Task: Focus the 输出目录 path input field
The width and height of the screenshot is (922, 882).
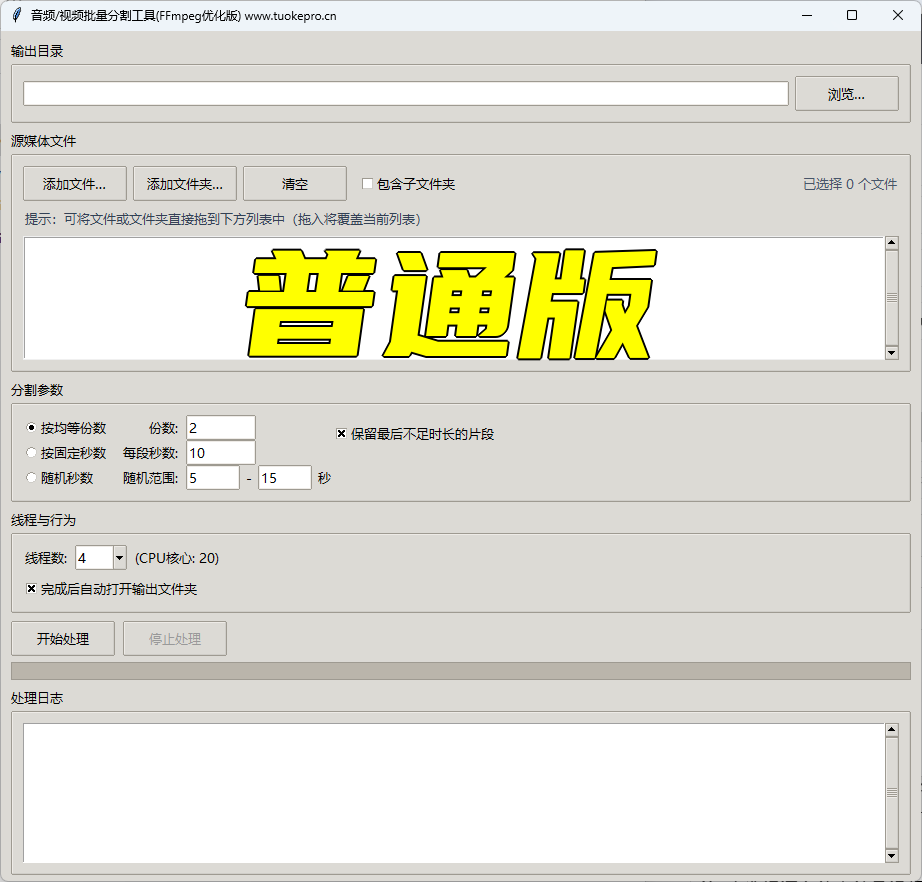Action: point(405,93)
